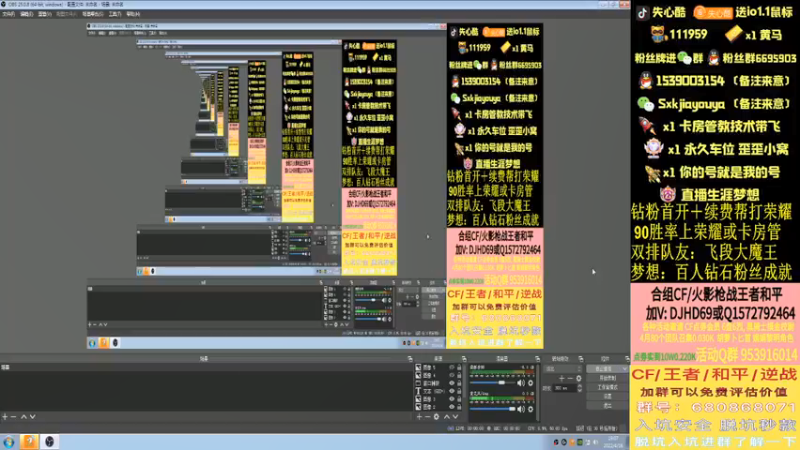Click the 退出 button in Controls
This screenshot has height=450, width=800.
(608, 406)
